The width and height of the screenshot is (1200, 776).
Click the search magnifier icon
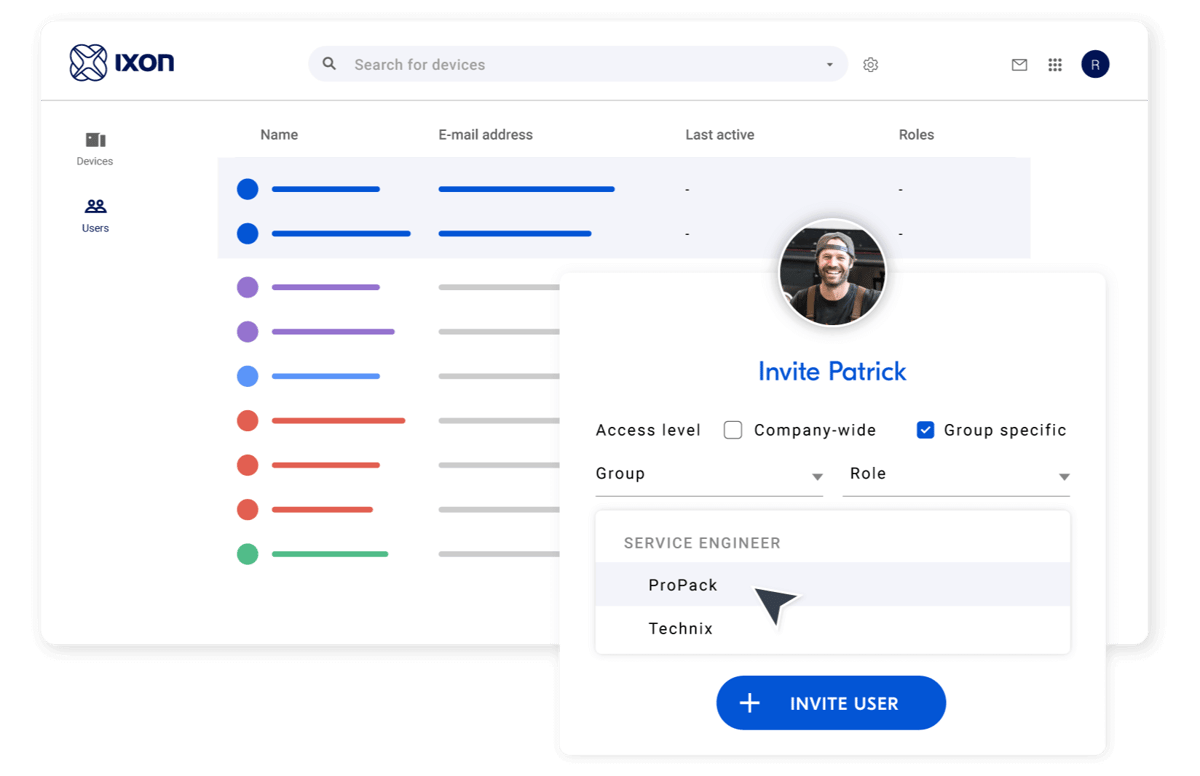click(x=329, y=64)
